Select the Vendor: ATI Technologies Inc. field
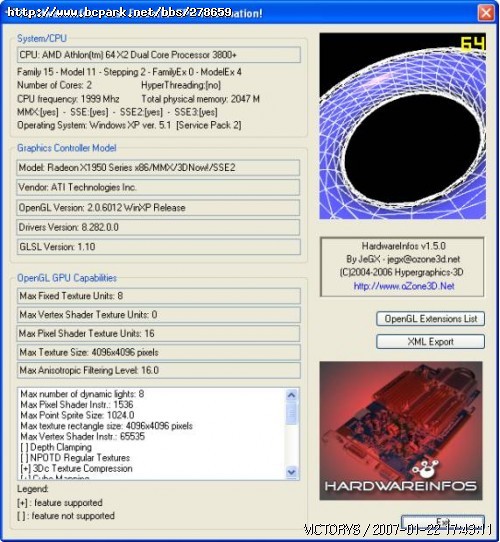Viewport: 500px width, 542px height. pos(158,187)
